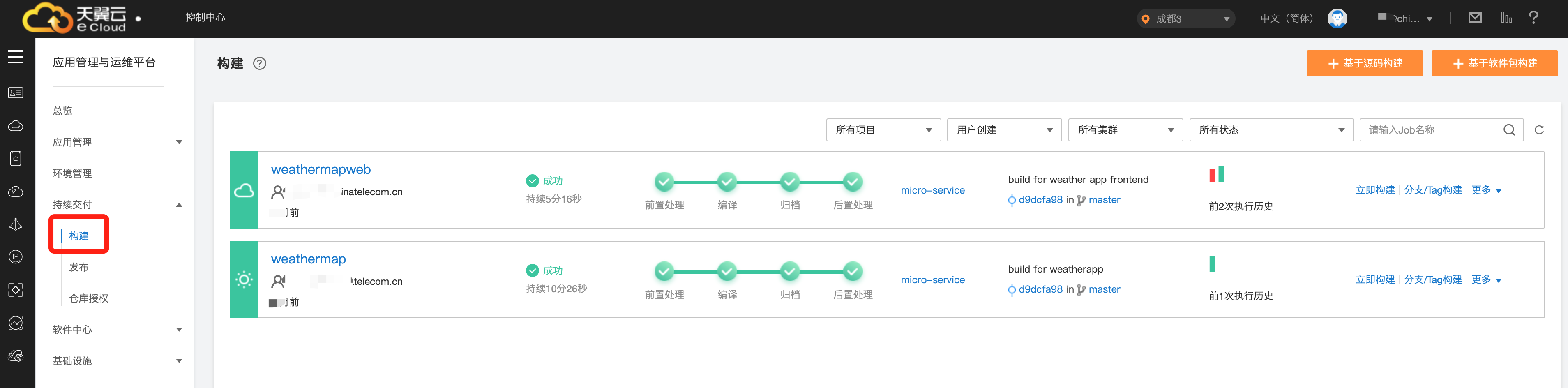This screenshot has height=388, width=1568.
Task: Click weathermapweb execution history bars
Action: [x=1216, y=174]
